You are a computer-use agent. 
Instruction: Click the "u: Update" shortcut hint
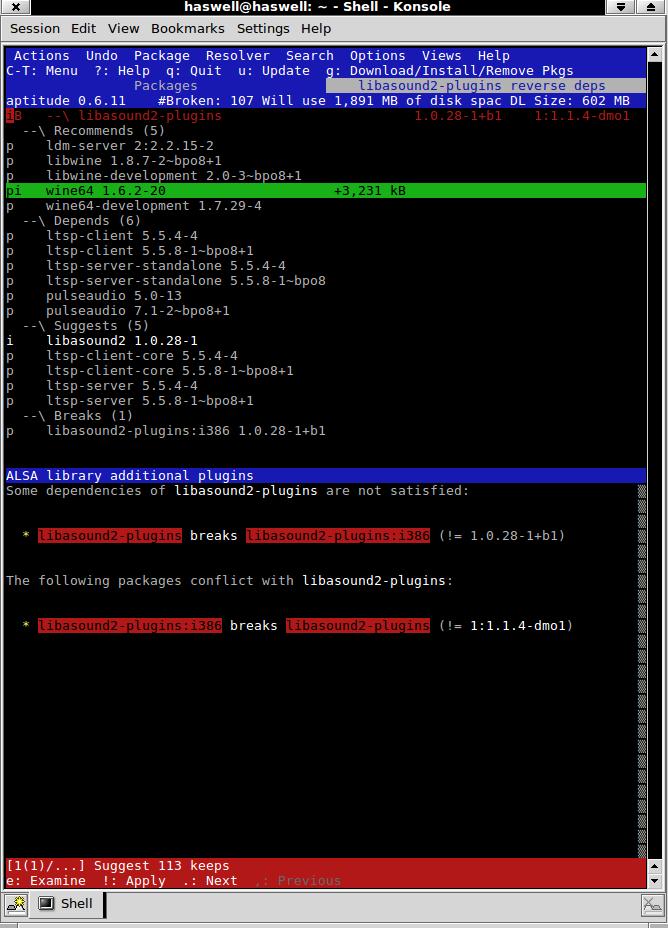click(x=273, y=70)
